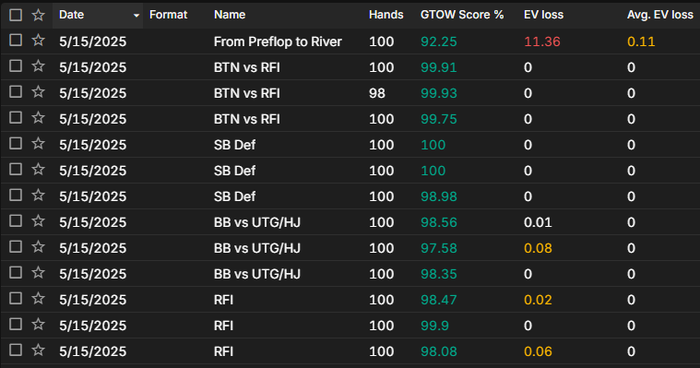Viewport: 700px width, 368px height.
Task: Select checkbox for BB vs UTG/HJ 98.56
Action: point(16,222)
